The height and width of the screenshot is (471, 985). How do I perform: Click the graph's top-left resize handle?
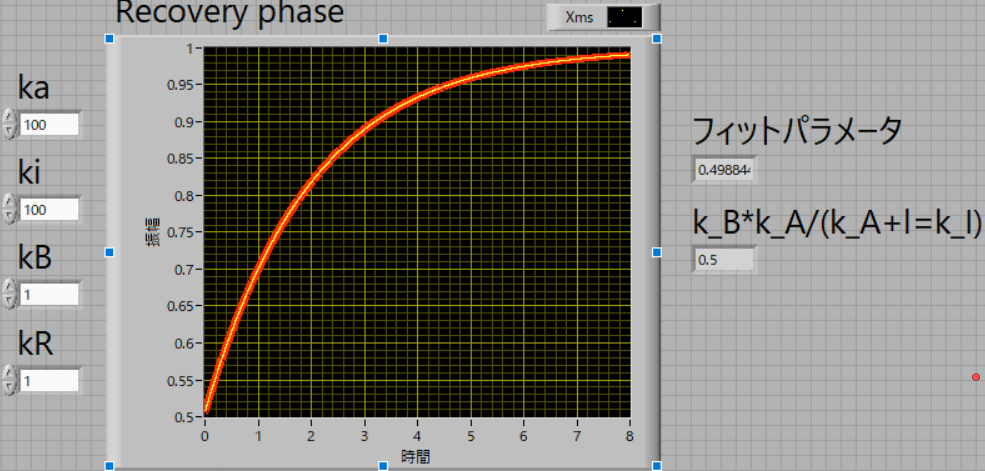[109, 38]
